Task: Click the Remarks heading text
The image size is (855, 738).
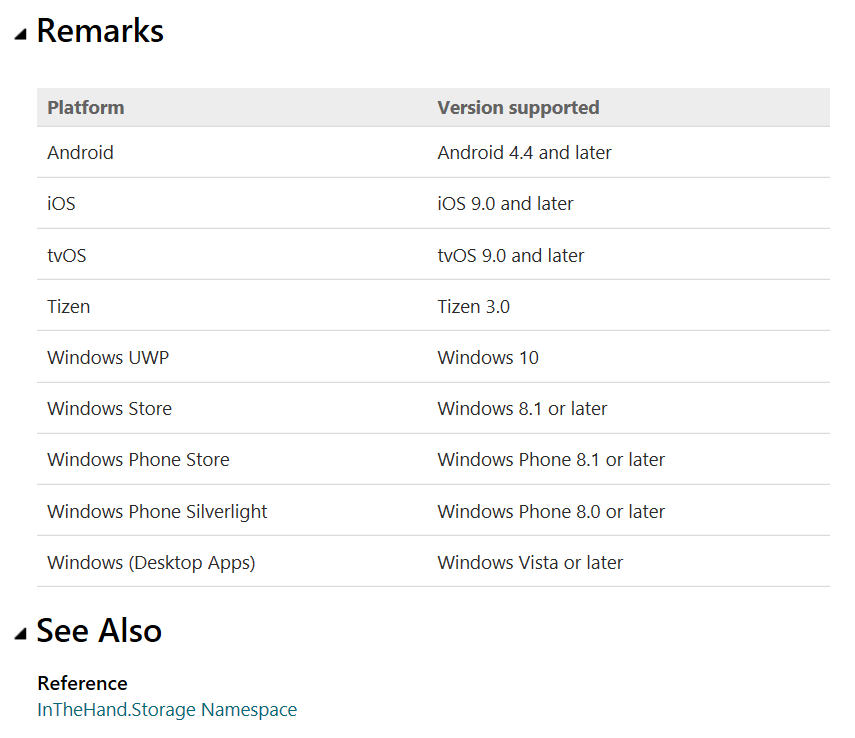Action: click(x=100, y=31)
